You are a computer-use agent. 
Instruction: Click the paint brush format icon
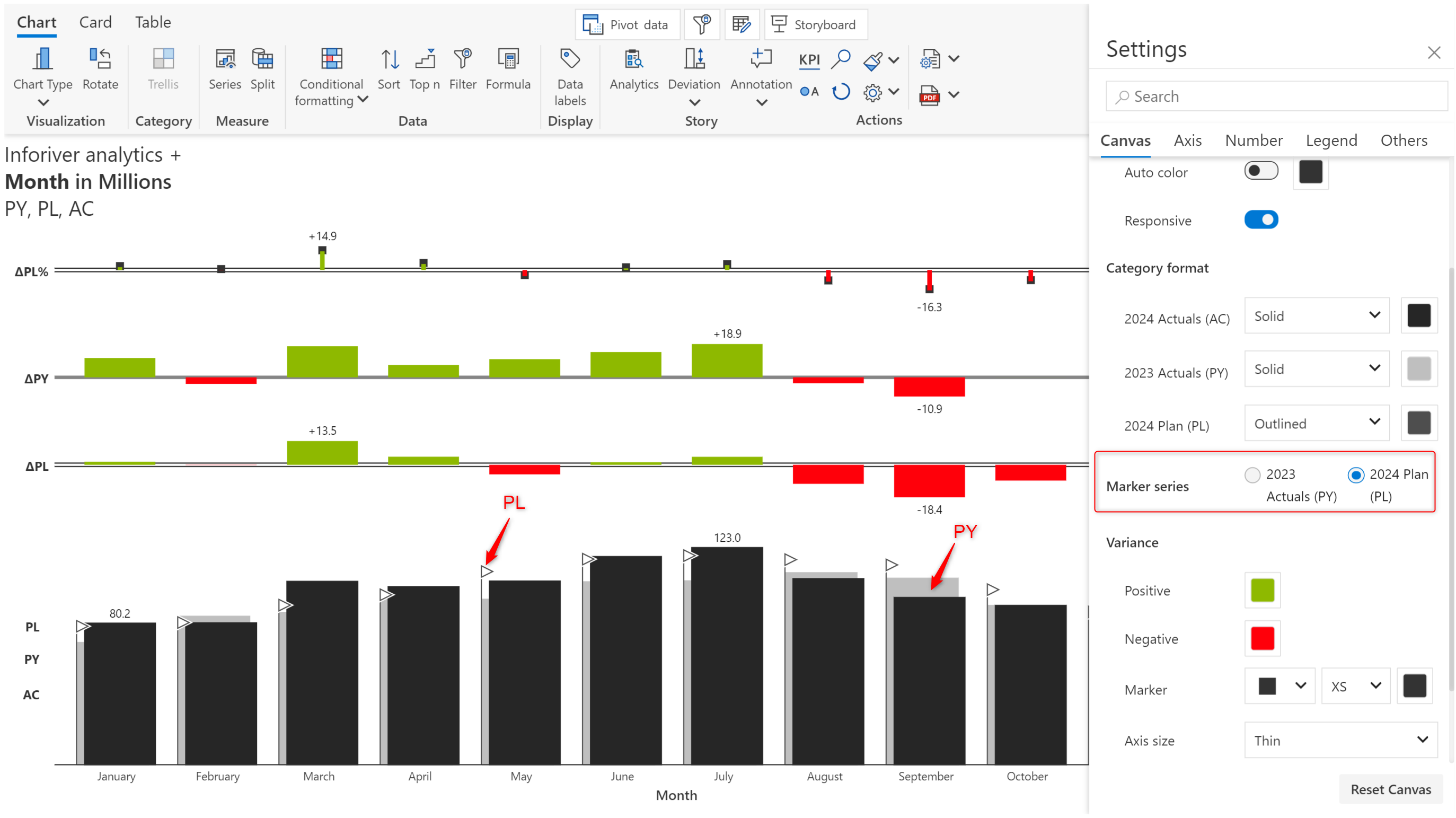pyautogui.click(x=872, y=60)
